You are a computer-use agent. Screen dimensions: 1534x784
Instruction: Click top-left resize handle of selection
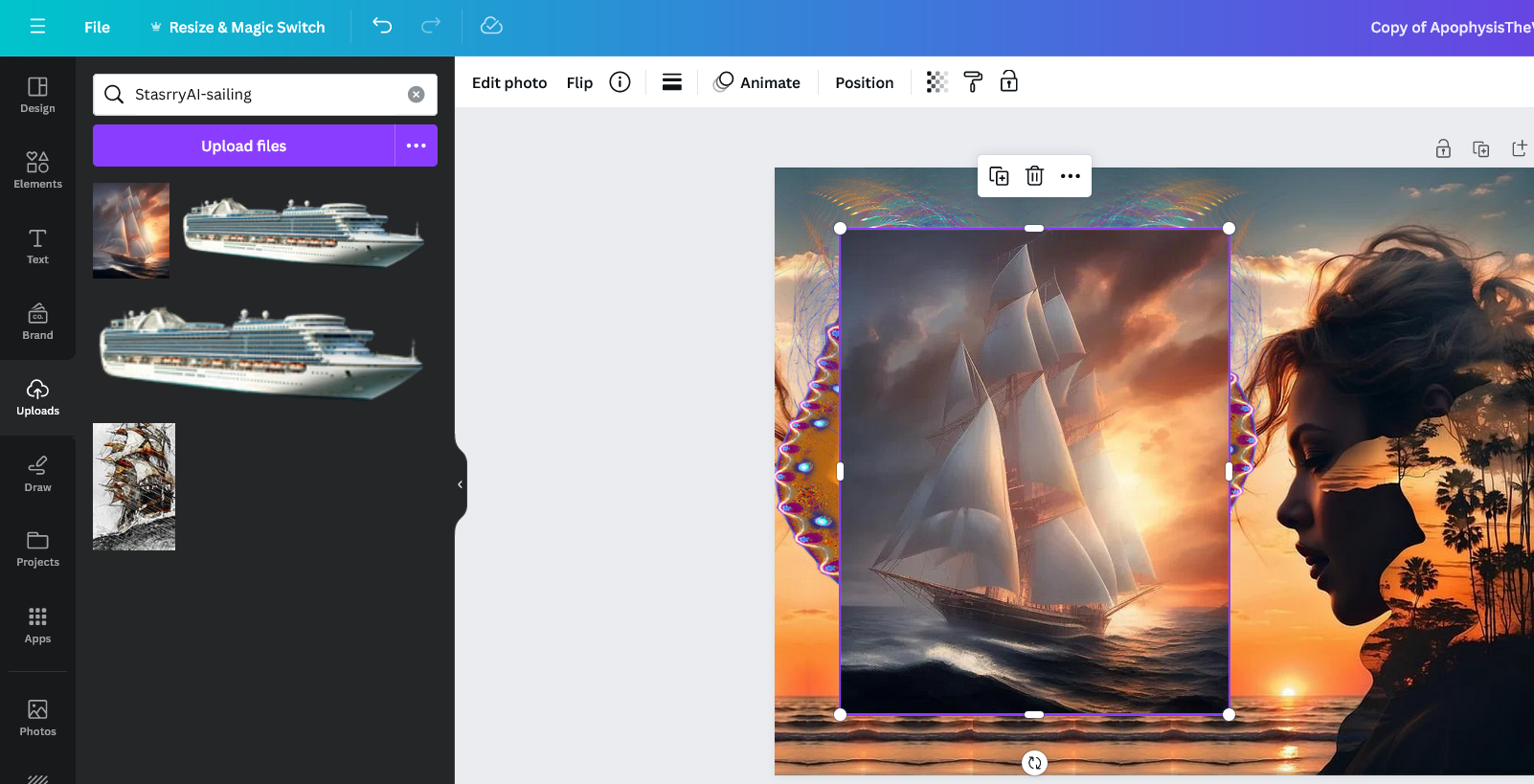click(x=840, y=228)
